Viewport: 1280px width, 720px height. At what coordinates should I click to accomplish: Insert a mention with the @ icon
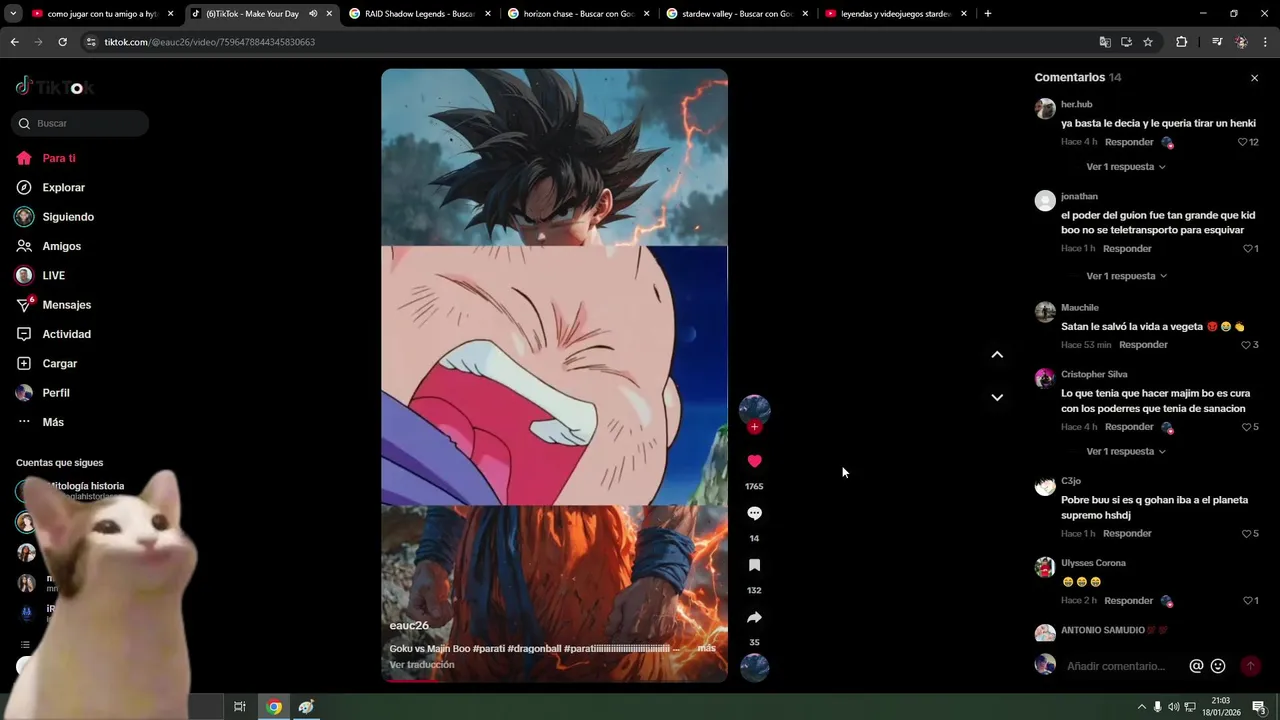tap(1196, 666)
